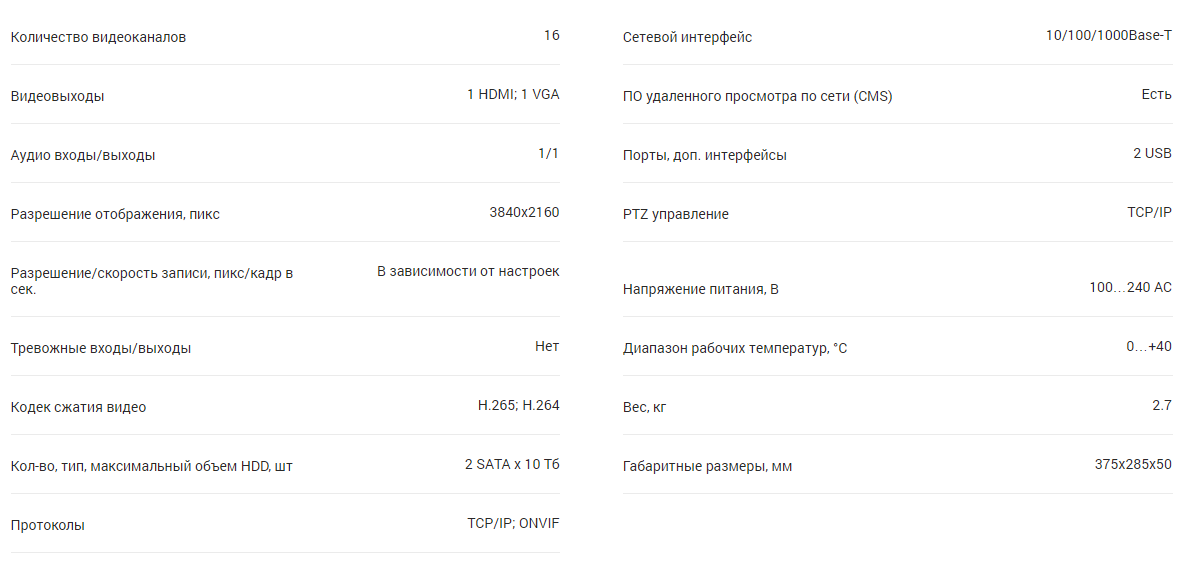Click 'Диапазон рабочих температур, °C' label
Viewport: 1189px width, 564px height.
[x=736, y=349]
